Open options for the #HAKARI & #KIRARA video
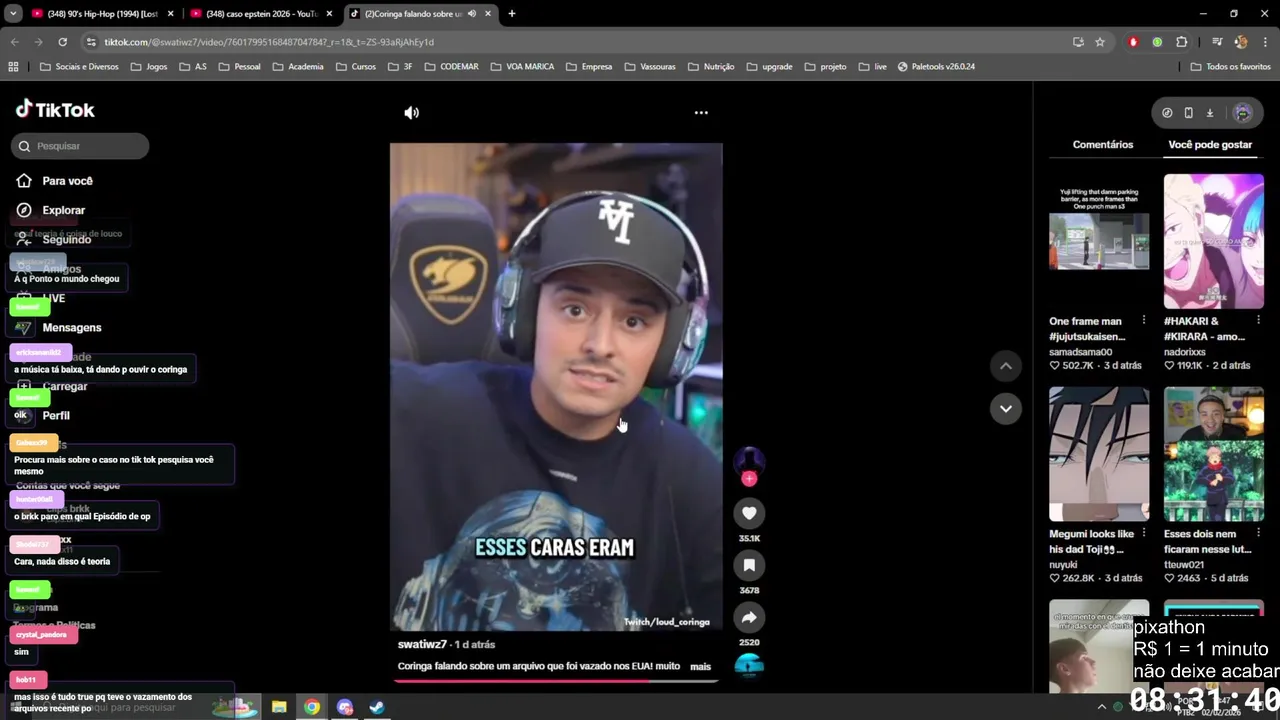Image resolution: width=1280 pixels, height=720 pixels. point(1258,321)
